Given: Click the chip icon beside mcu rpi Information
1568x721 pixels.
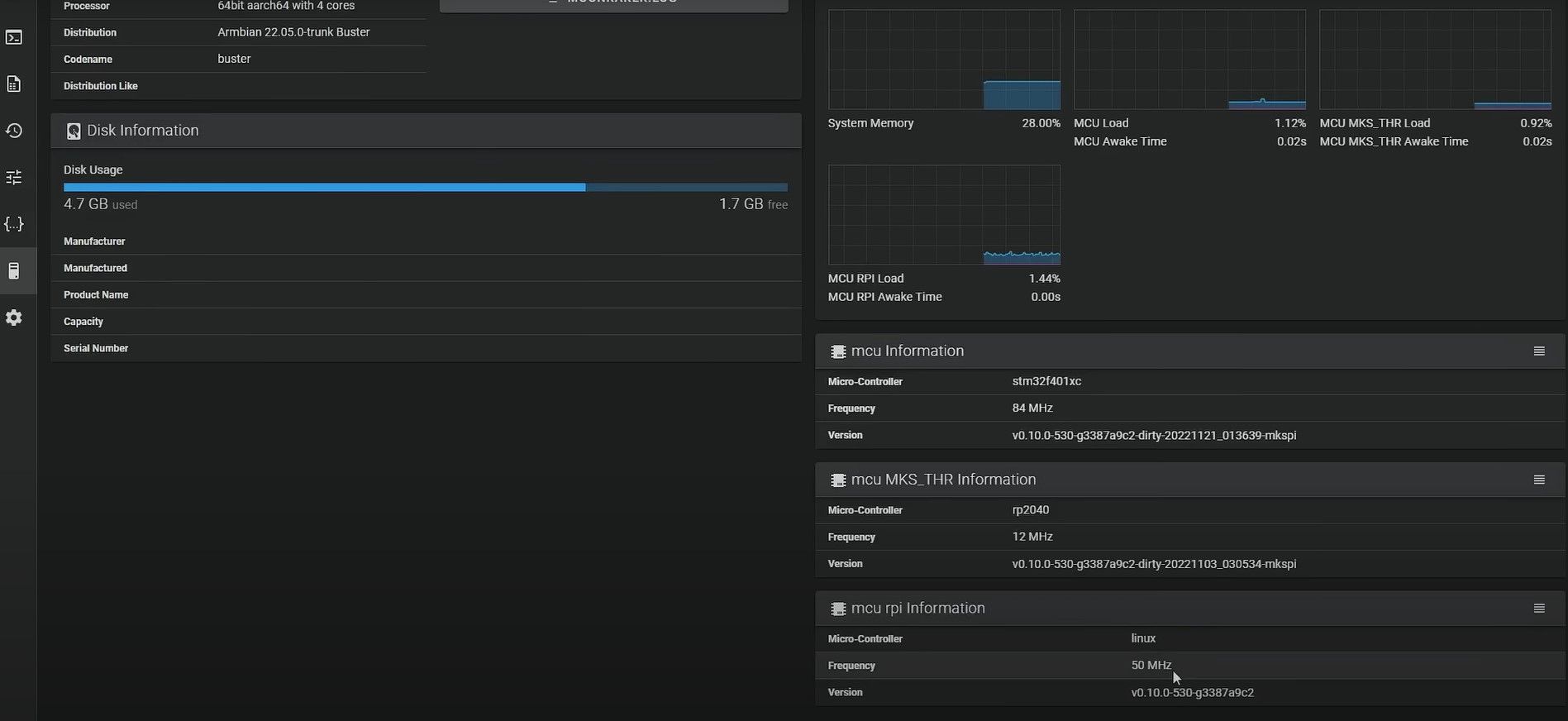Looking at the screenshot, I should tap(838, 609).
